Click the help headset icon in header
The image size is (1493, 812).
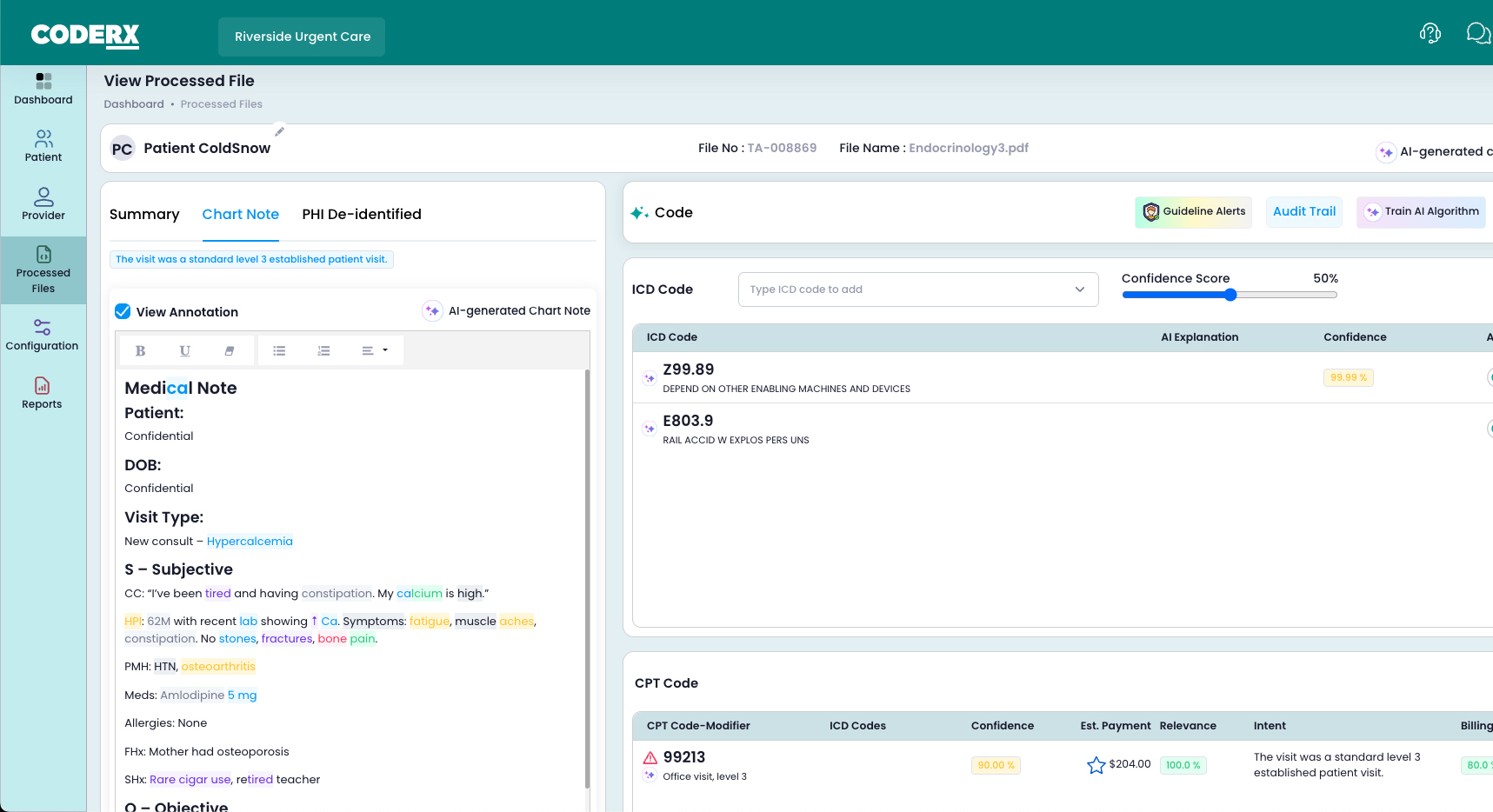click(1430, 33)
